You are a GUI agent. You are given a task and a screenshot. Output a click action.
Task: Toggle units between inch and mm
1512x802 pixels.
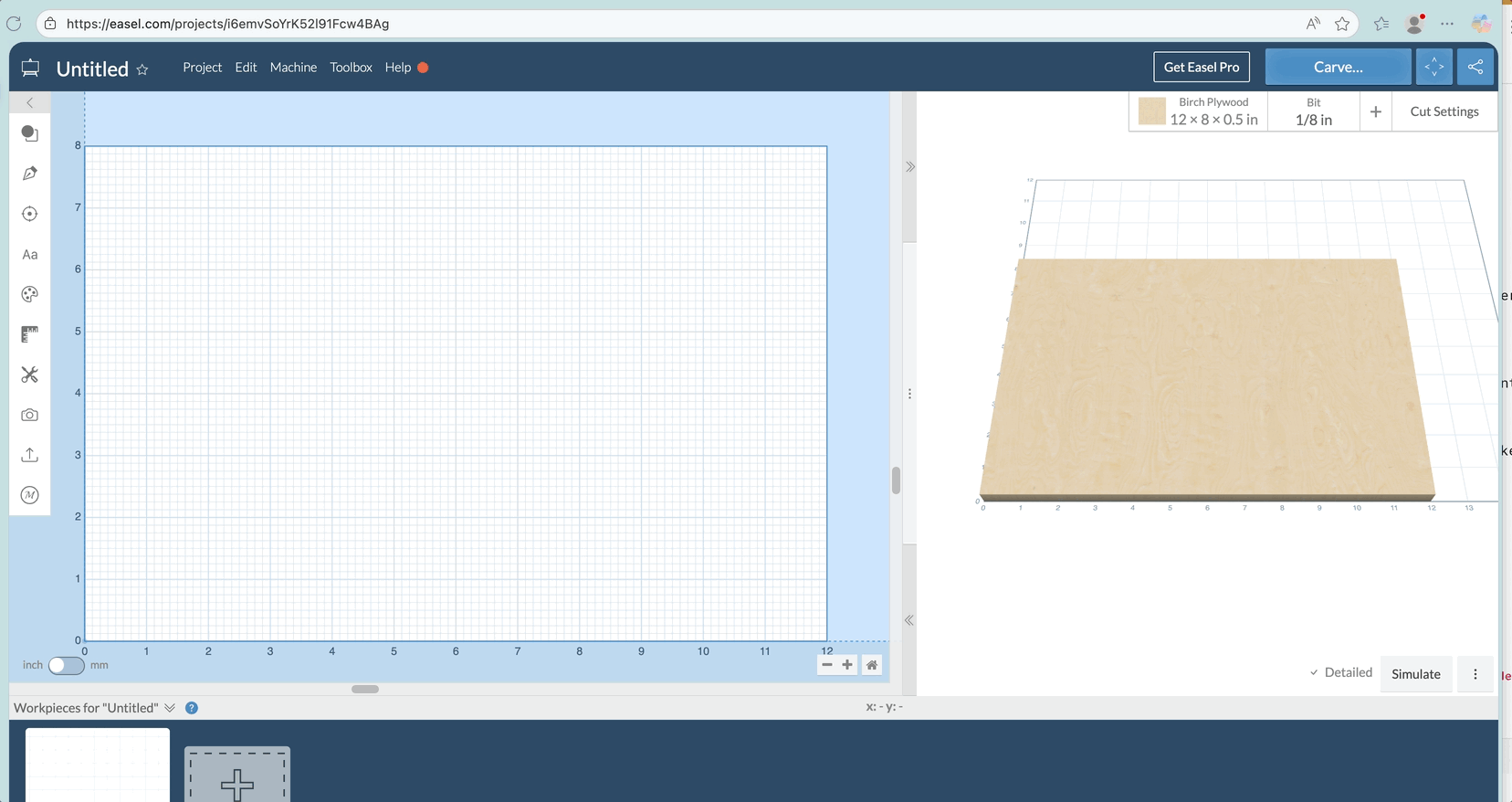[x=66, y=665]
